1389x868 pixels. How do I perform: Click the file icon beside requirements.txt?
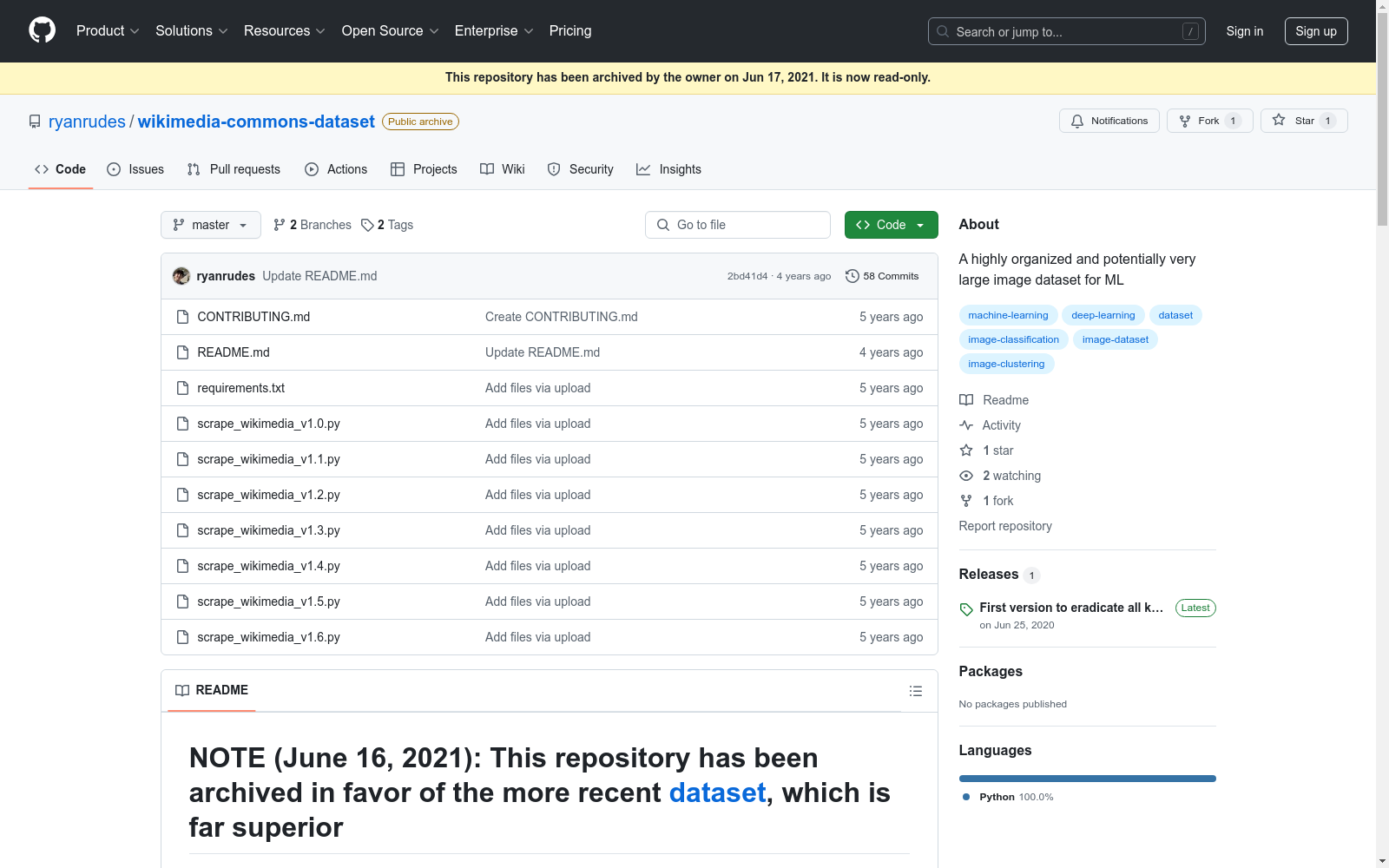(182, 388)
